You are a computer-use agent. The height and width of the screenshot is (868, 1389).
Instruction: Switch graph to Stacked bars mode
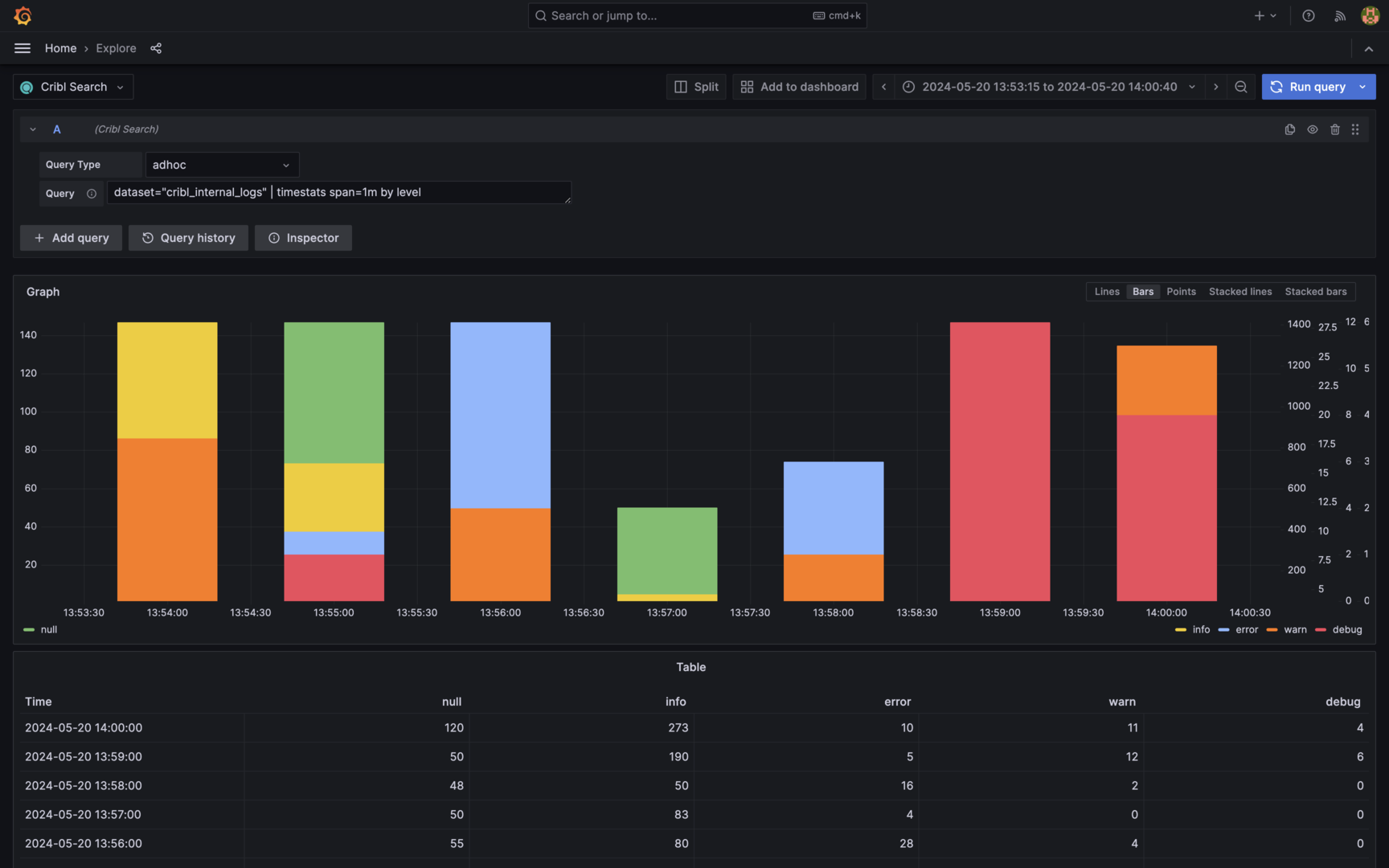(x=1316, y=292)
